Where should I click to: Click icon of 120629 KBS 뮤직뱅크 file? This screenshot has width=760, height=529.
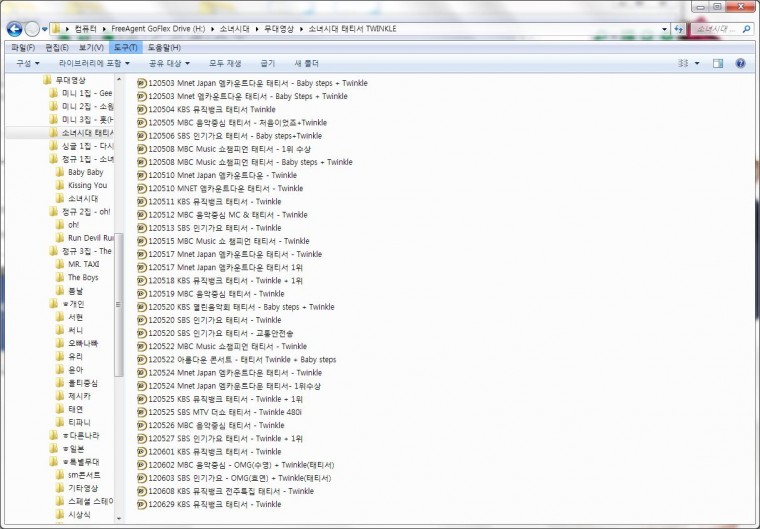pyautogui.click(x=142, y=504)
